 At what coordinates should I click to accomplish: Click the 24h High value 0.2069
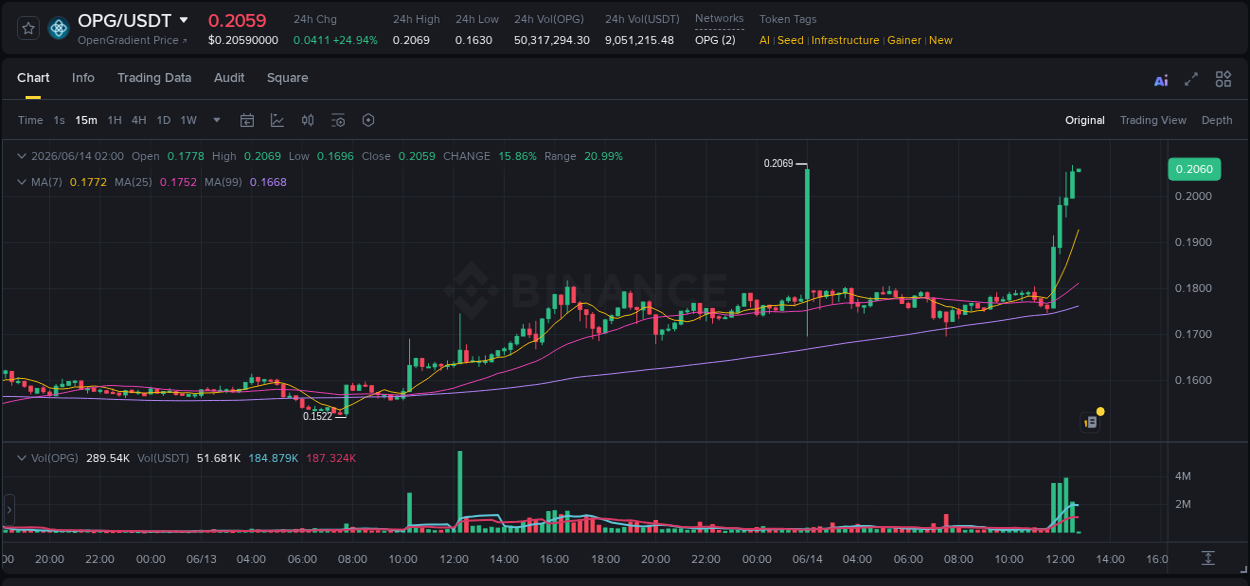[x=411, y=40]
